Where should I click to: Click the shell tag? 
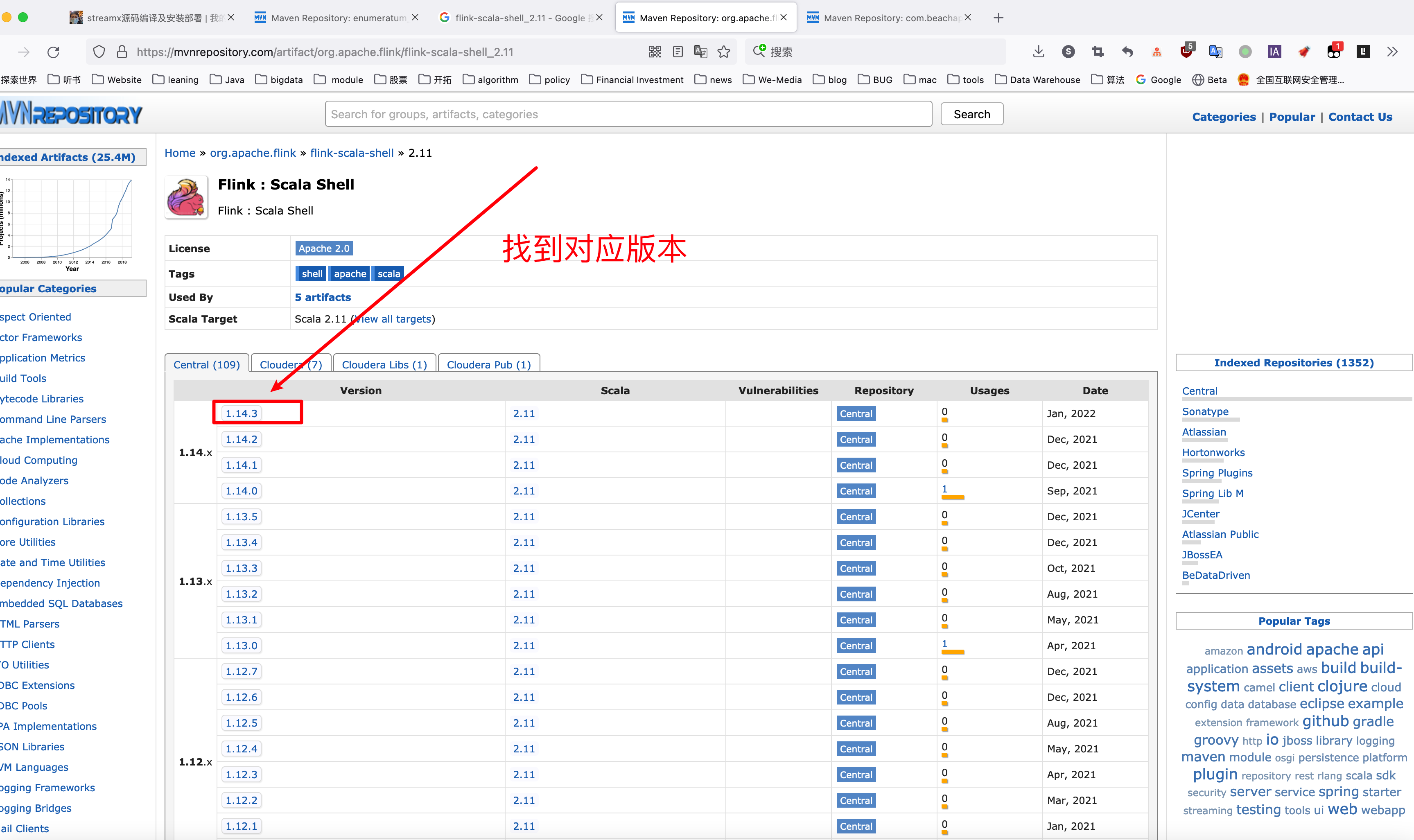point(311,273)
